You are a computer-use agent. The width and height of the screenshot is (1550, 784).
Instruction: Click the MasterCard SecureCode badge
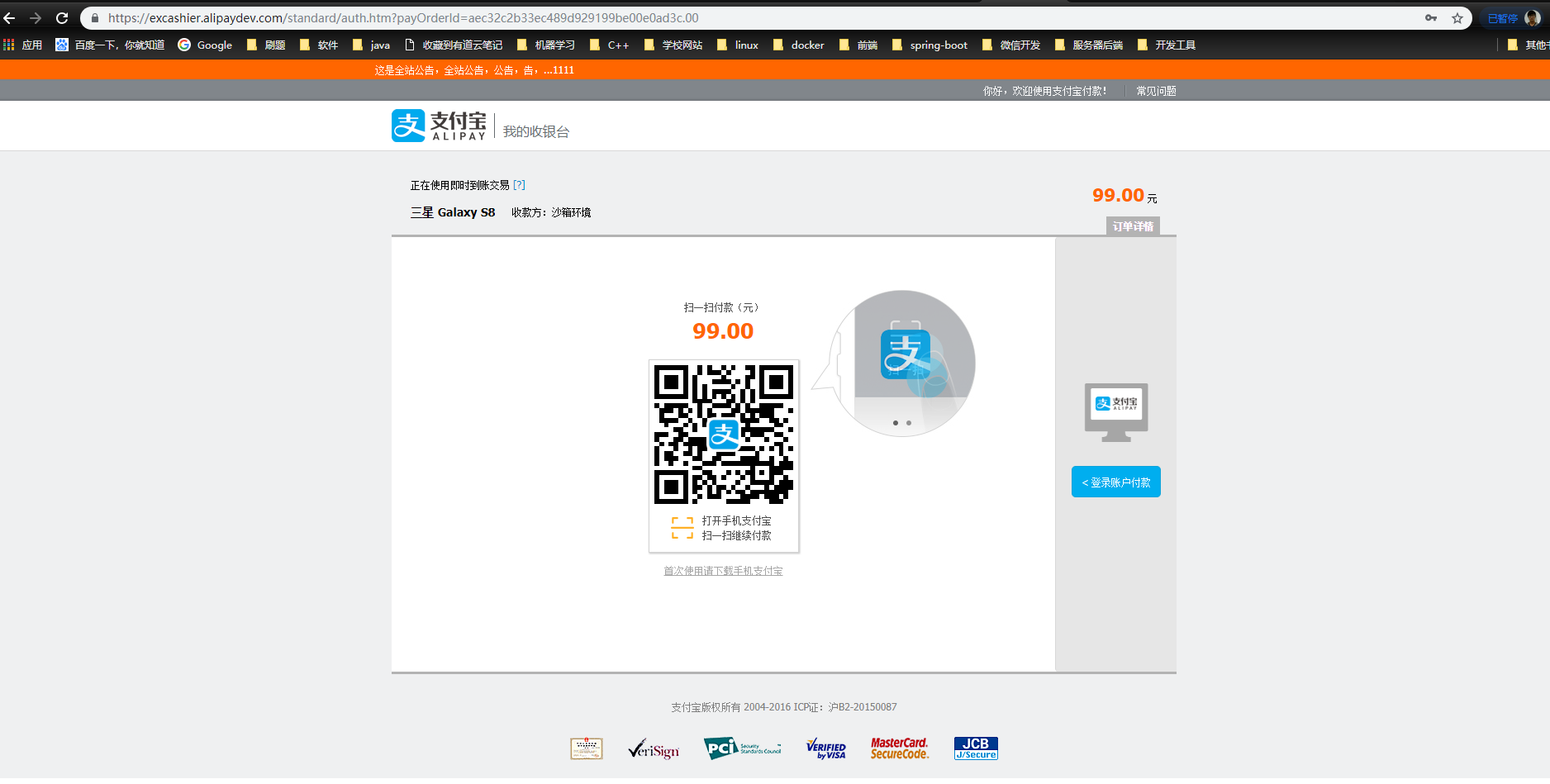point(900,748)
